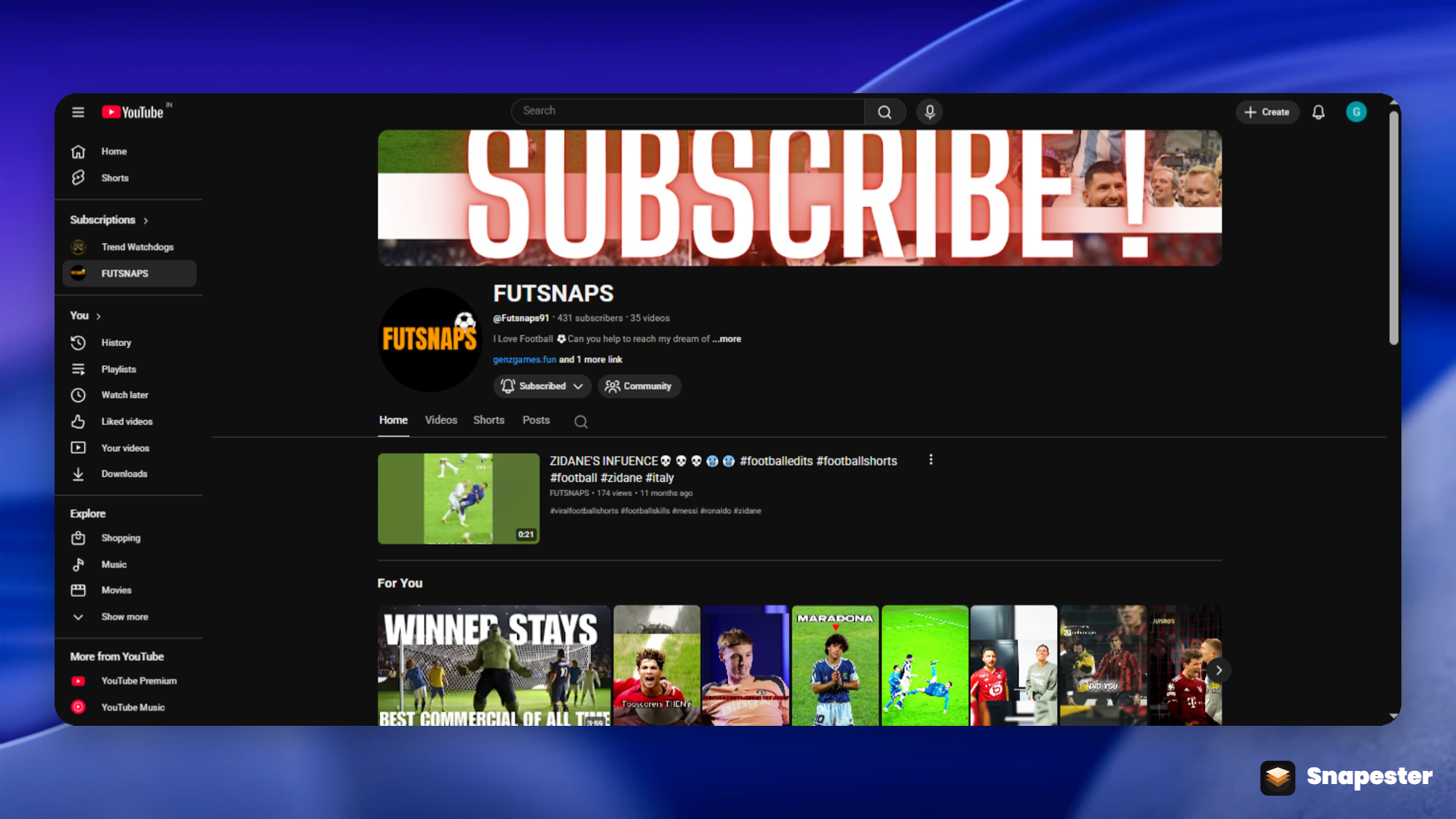Open the 'and 1 more link' text
Viewport: 1456px width, 819px height.
tap(590, 360)
